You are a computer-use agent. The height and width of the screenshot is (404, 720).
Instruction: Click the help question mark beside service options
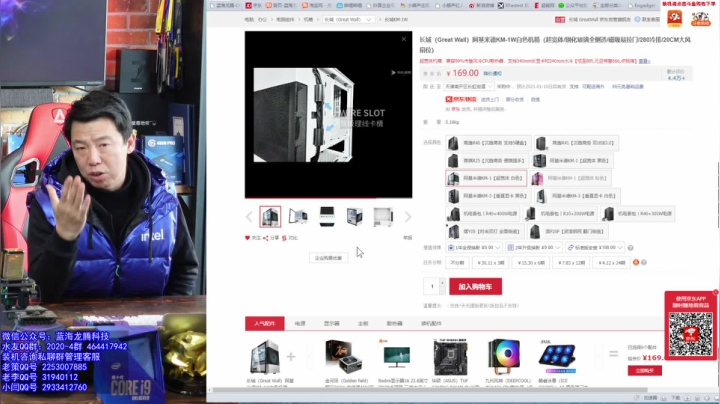coord(630,248)
